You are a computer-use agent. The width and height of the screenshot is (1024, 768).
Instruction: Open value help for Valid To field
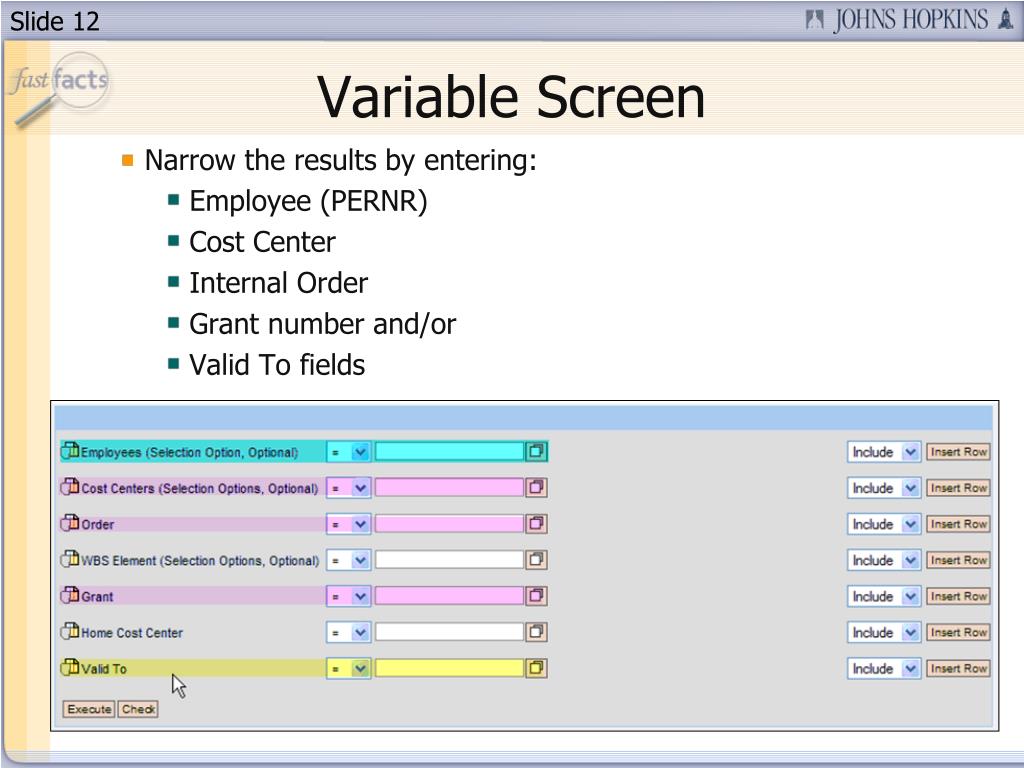(x=536, y=667)
